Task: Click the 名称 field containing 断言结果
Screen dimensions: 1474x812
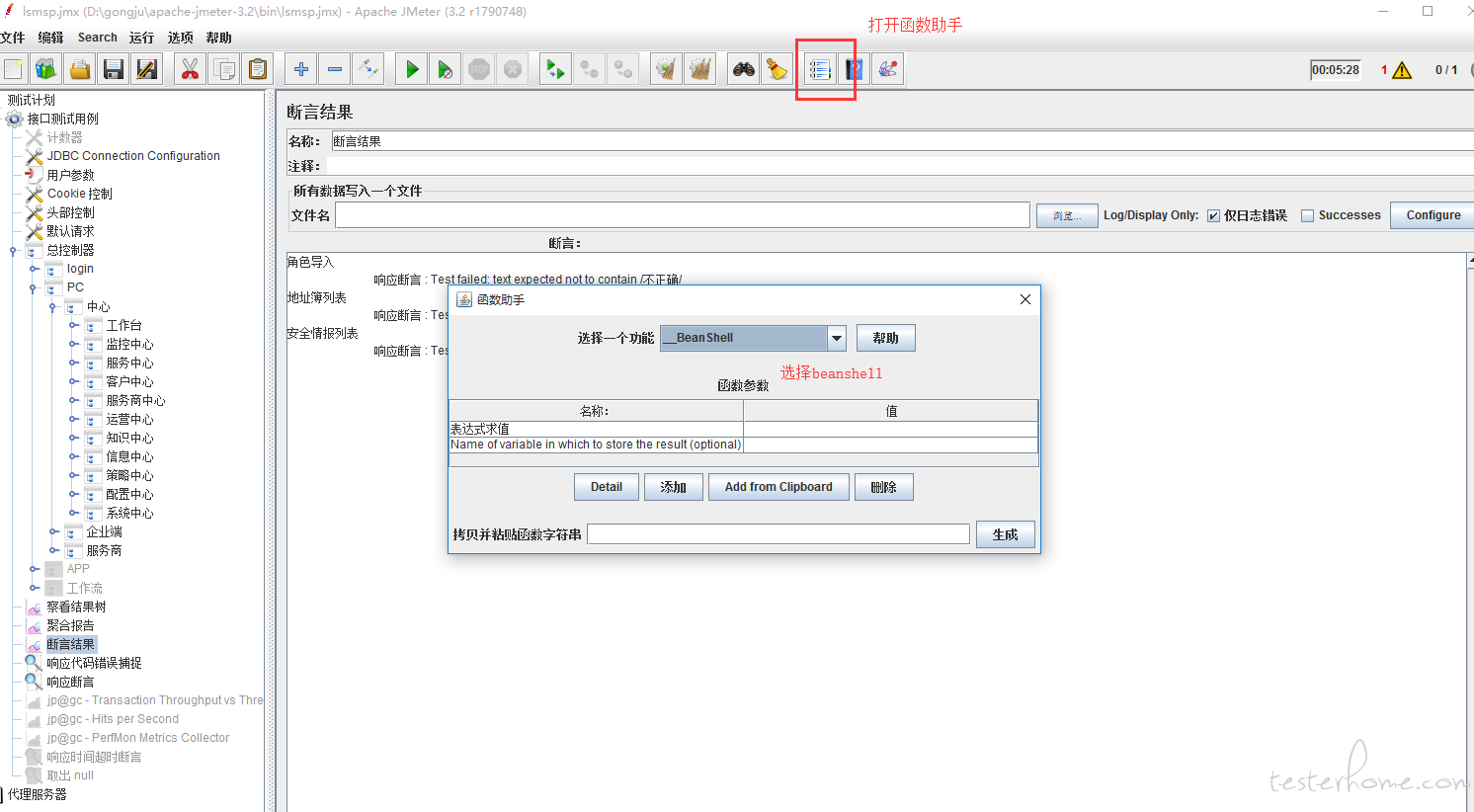Action: [x=902, y=141]
